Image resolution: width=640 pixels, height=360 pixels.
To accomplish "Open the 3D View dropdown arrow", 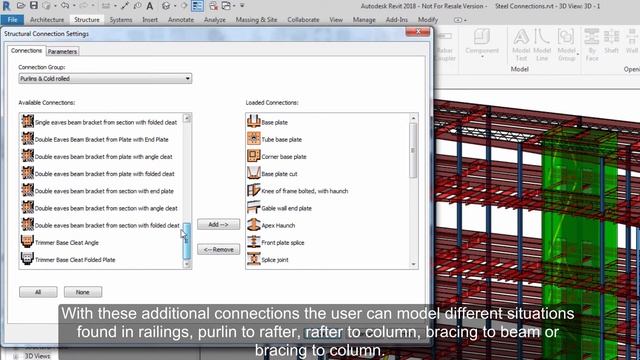I will [175, 6].
